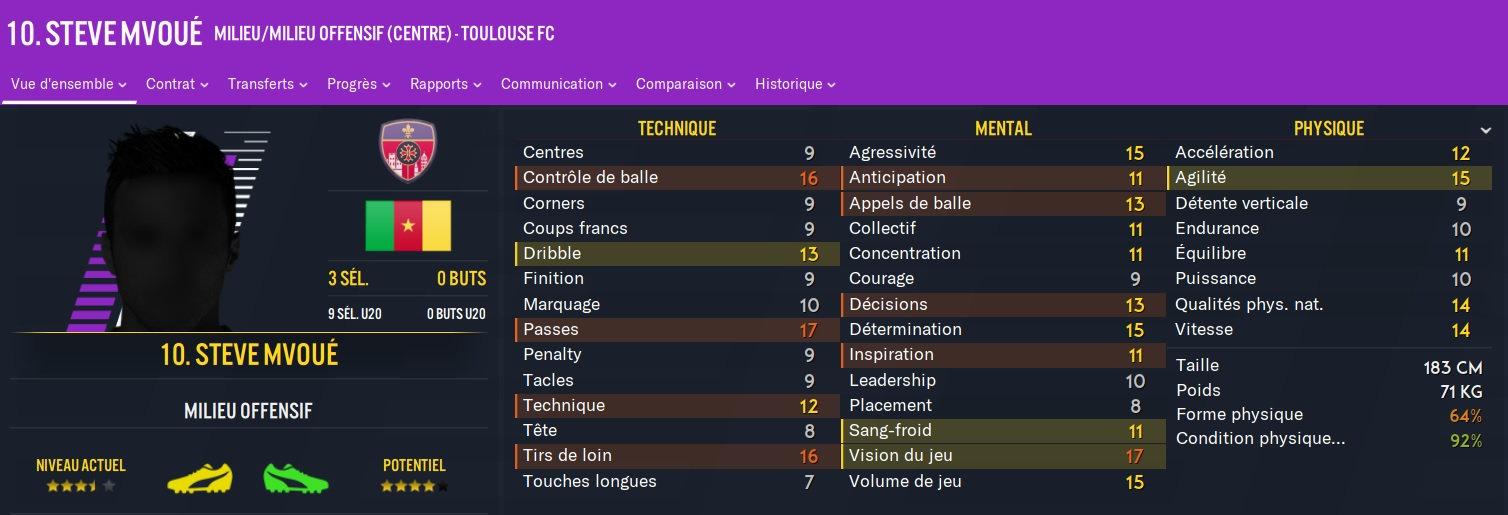Click the Toulouse FC club badge
Image resolution: width=1508 pixels, height=515 pixels.
pos(407,152)
